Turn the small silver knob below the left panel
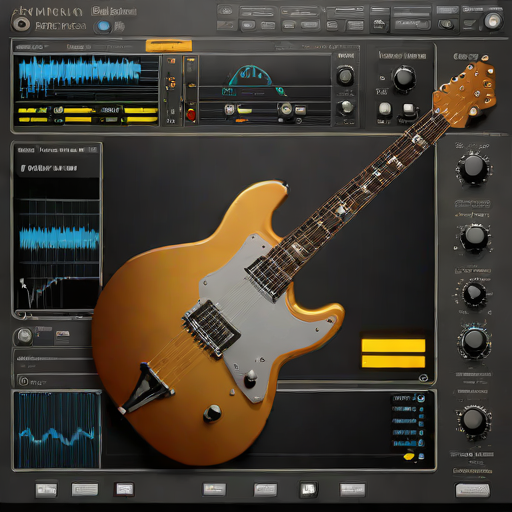Viewport: 512px width, 512px height. pyautogui.click(x=24, y=336)
